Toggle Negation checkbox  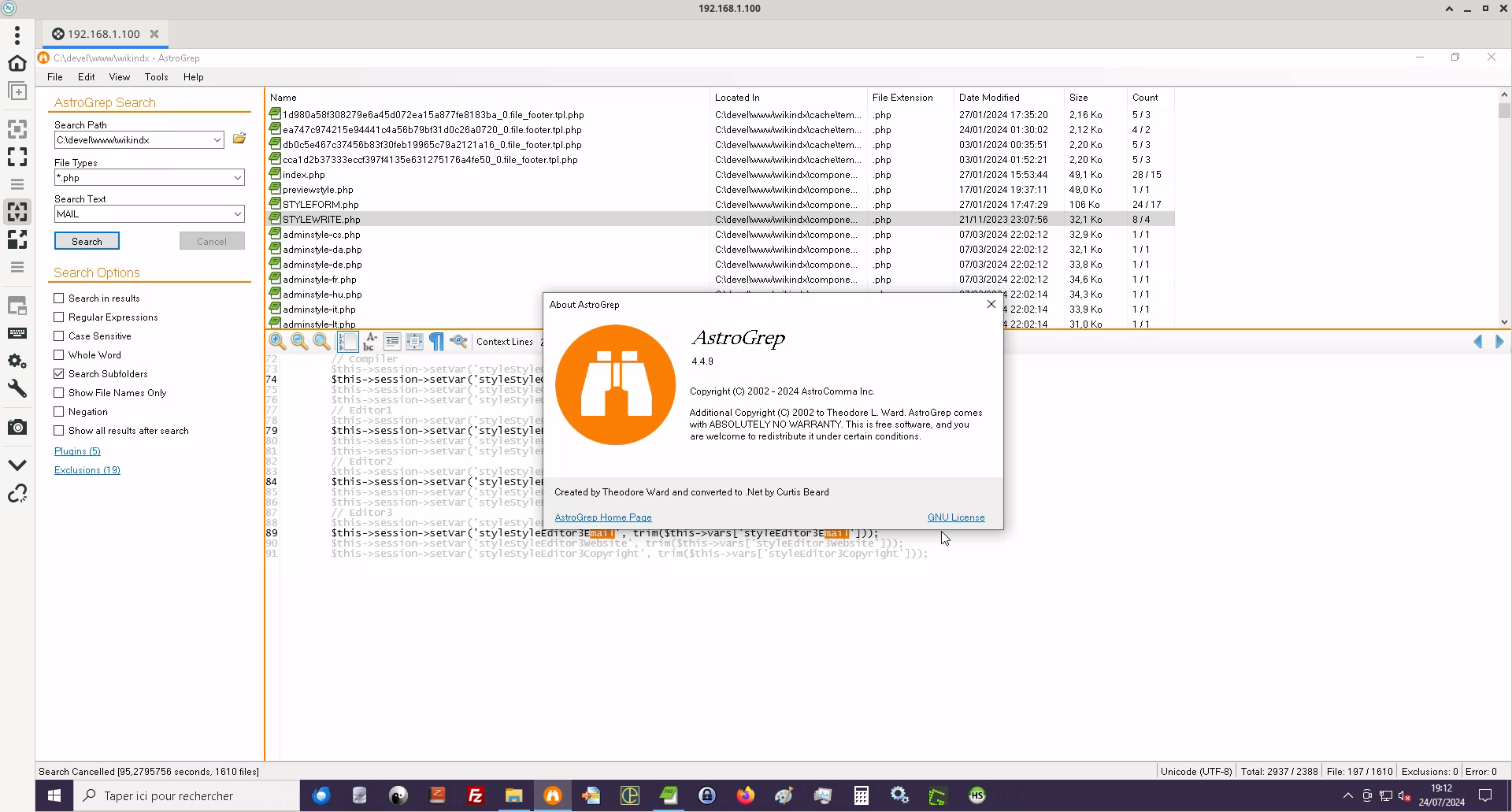pyautogui.click(x=59, y=411)
